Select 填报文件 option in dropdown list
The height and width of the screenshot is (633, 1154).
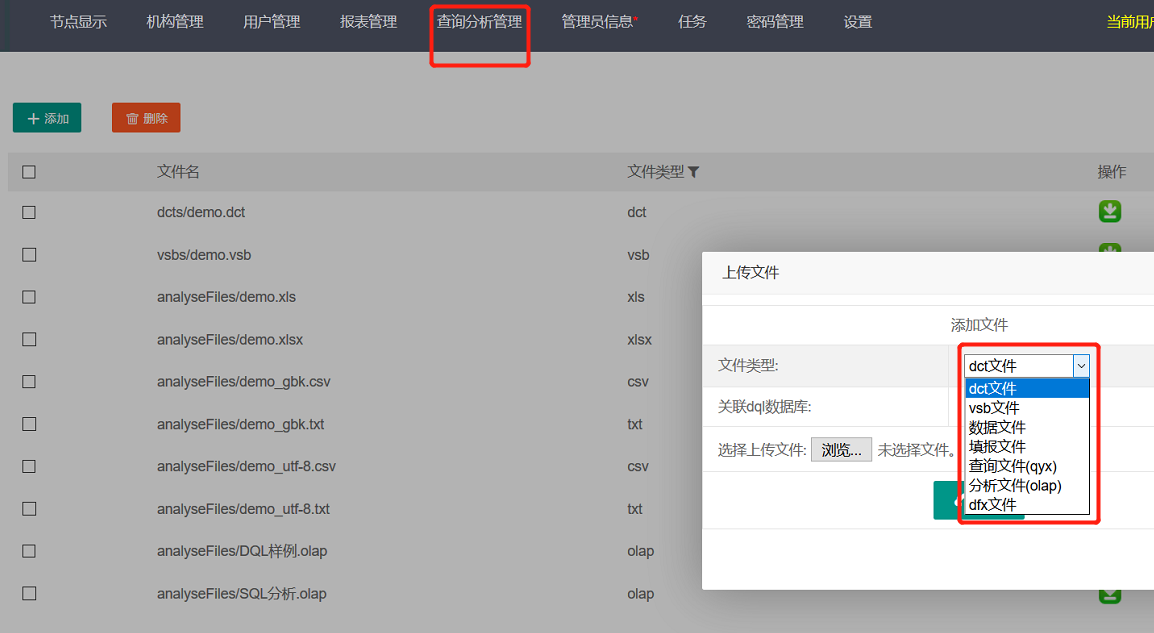click(x=1027, y=447)
